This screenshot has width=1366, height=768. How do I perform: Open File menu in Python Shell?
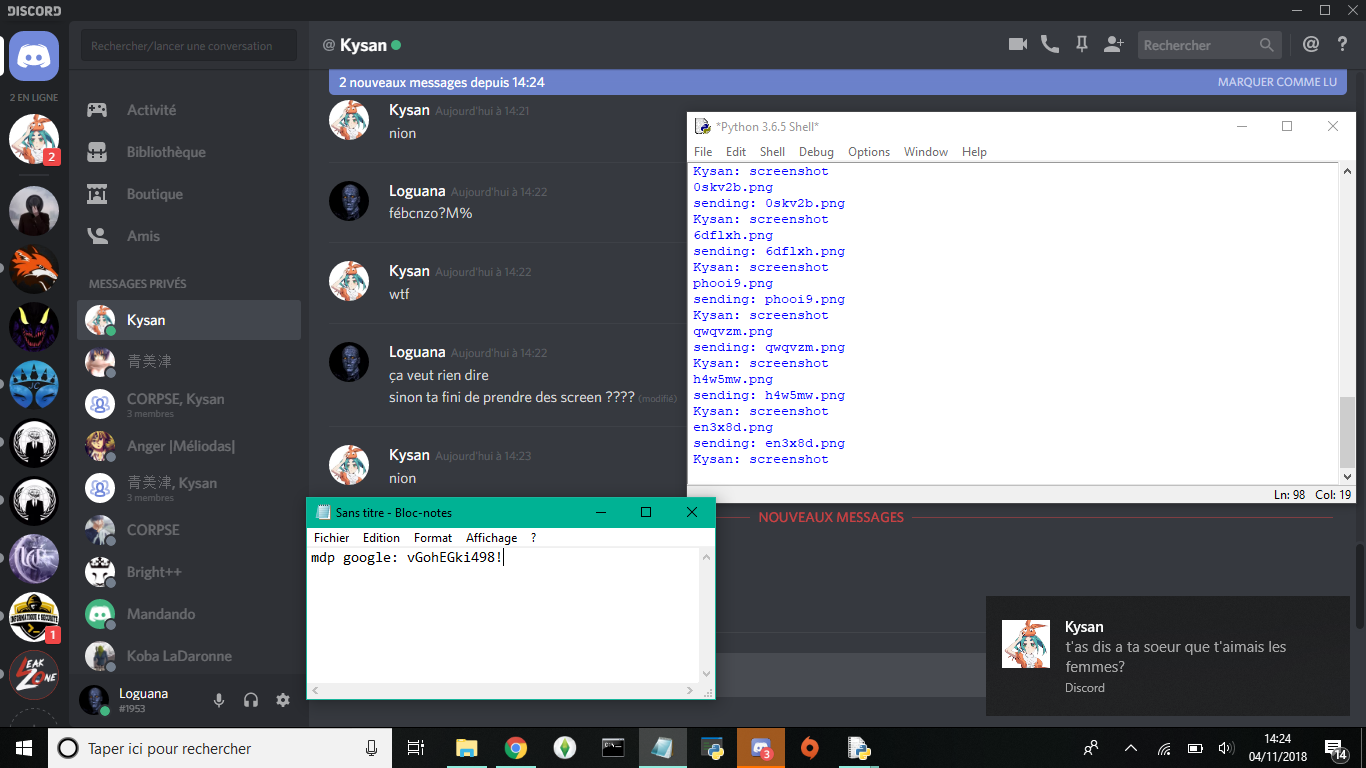pyautogui.click(x=703, y=152)
